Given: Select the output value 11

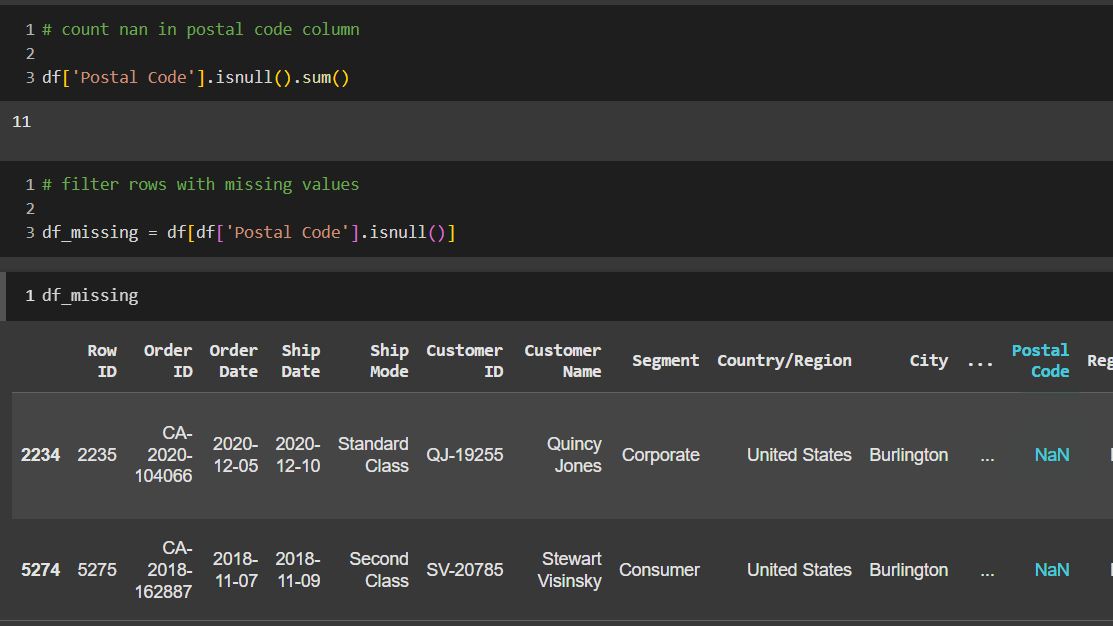Looking at the screenshot, I should click(21, 122).
